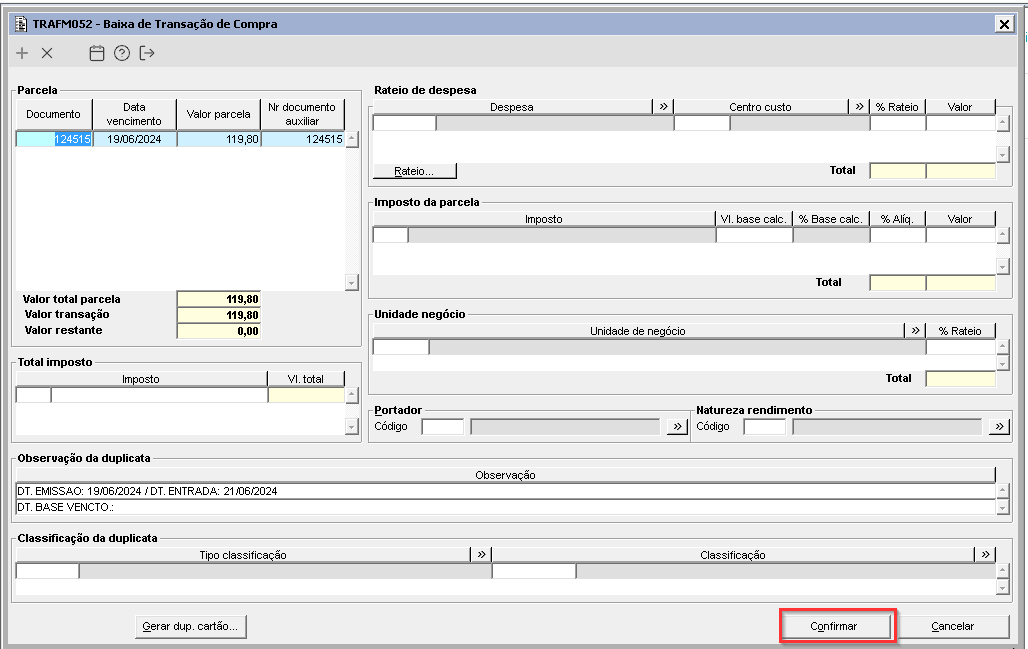This screenshot has width=1028, height=649.
Task: Open the help question mark icon
Action: [122, 53]
